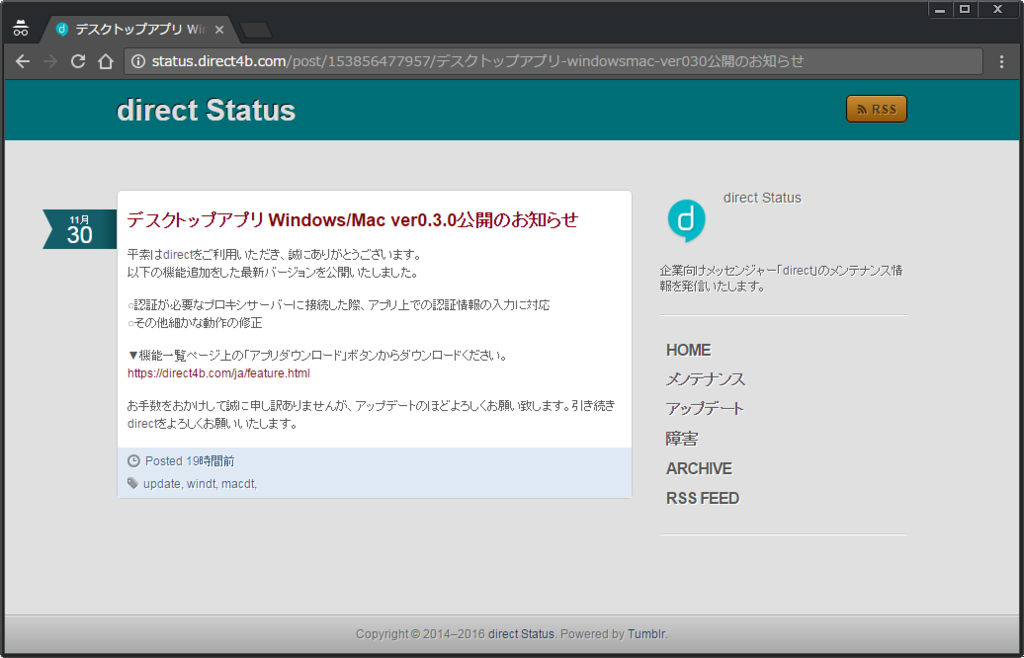Click the incognito icon
This screenshot has height=658, width=1024.
[x=21, y=29]
